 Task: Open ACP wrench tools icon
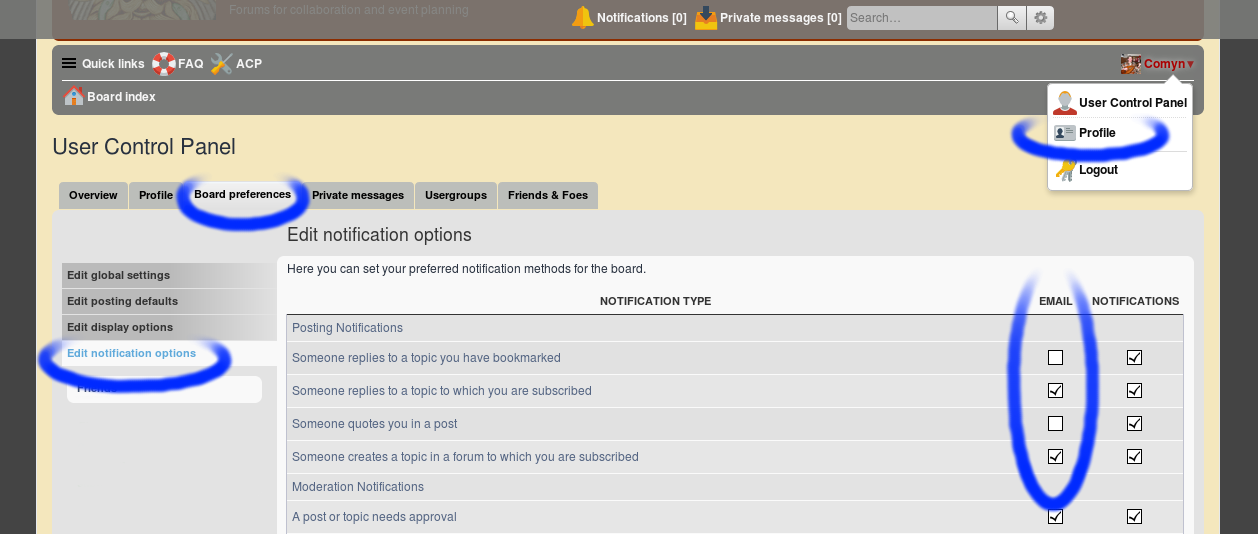[221, 64]
